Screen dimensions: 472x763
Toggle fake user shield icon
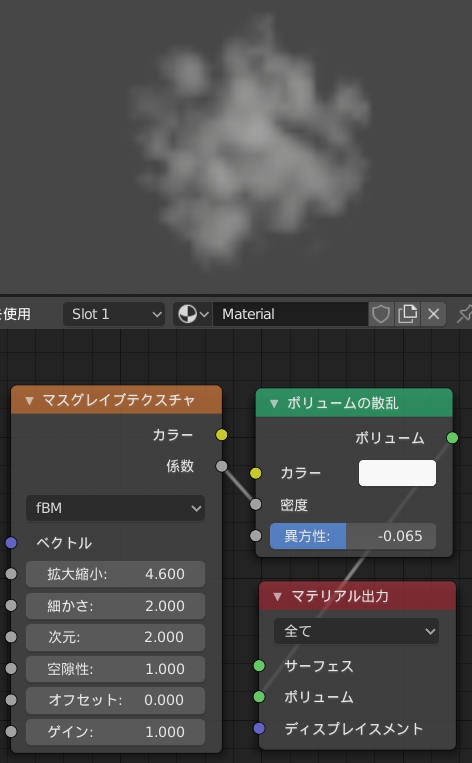(381, 314)
